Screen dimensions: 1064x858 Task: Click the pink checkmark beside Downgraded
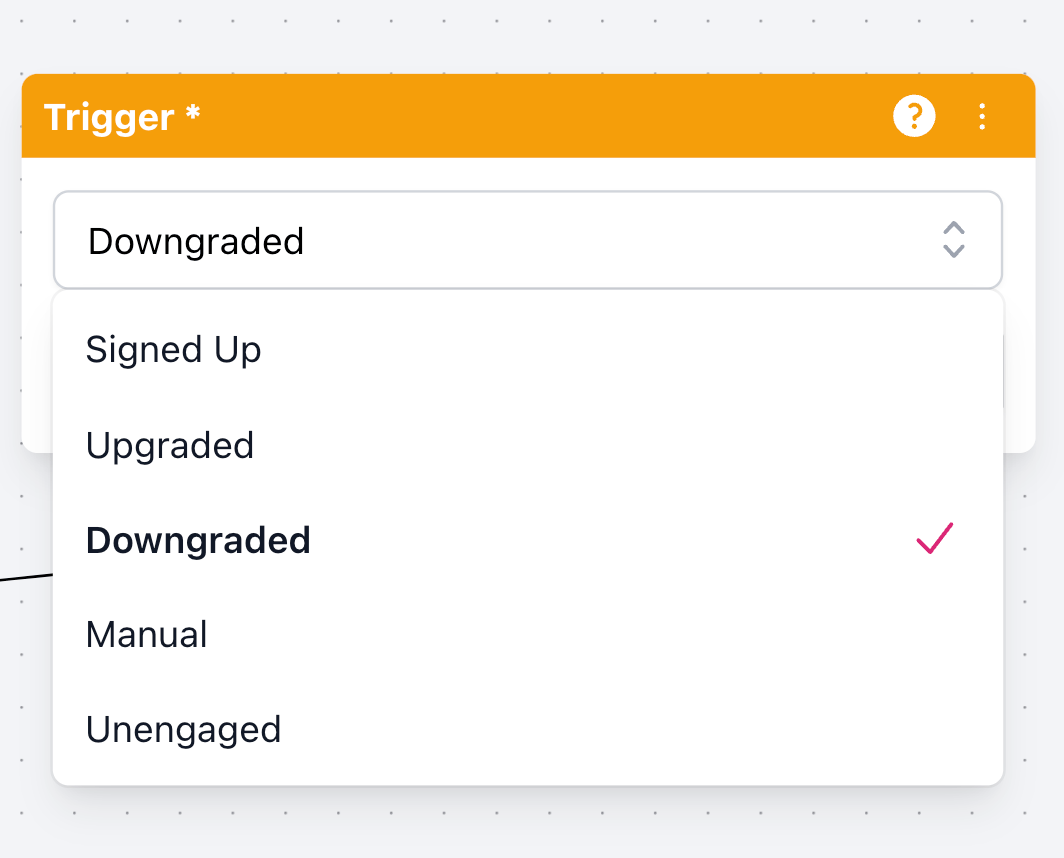[x=935, y=538]
